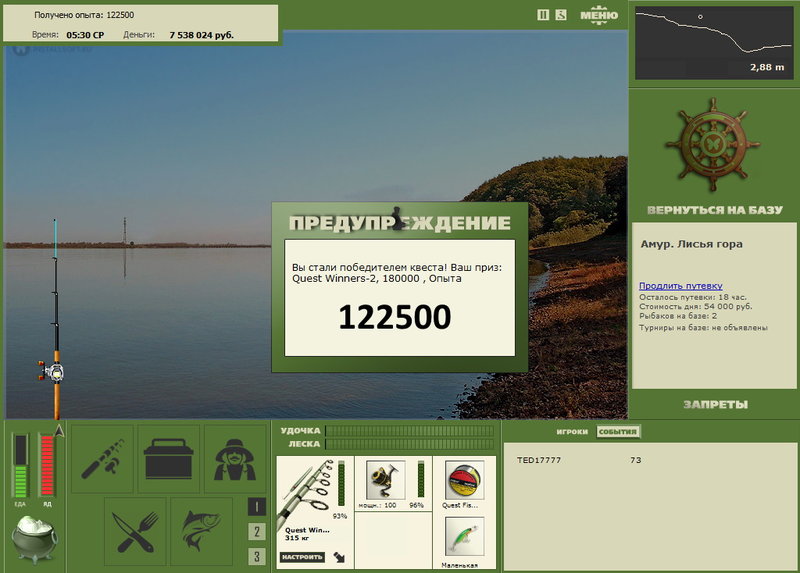Screen dimensions: 800x573
Task: Select the Quest fishing line spool
Action: [463, 480]
